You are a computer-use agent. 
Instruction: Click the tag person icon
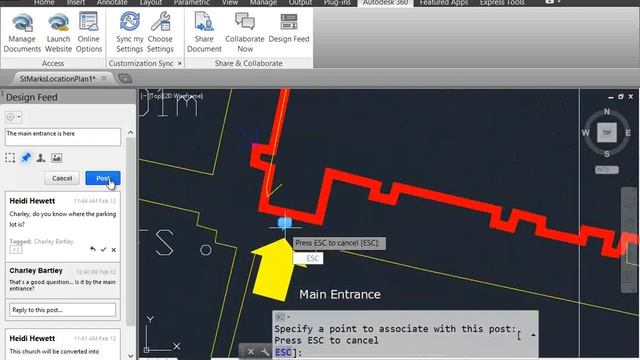point(41,158)
